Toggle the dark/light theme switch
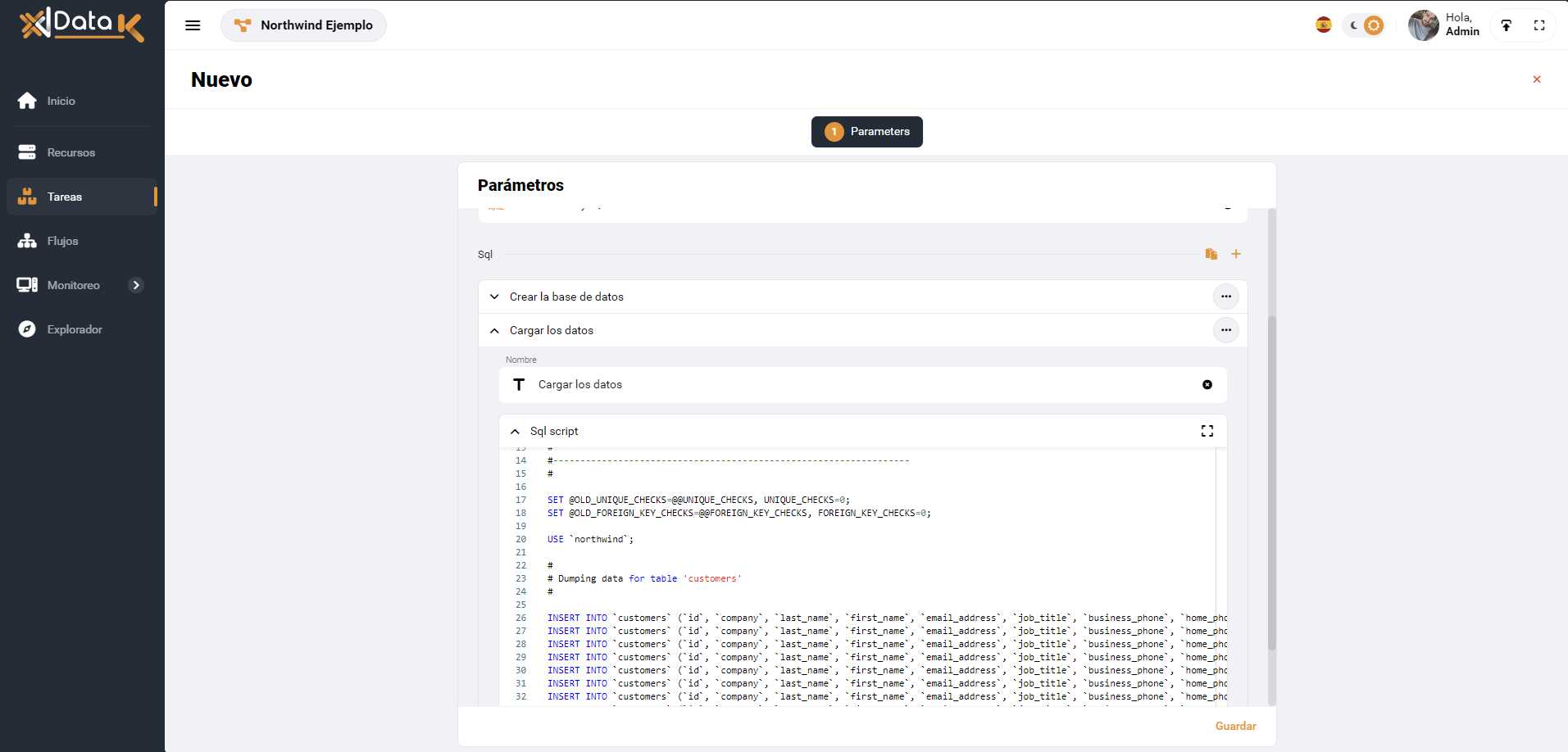Image resolution: width=1568 pixels, height=752 pixels. coord(1365,25)
